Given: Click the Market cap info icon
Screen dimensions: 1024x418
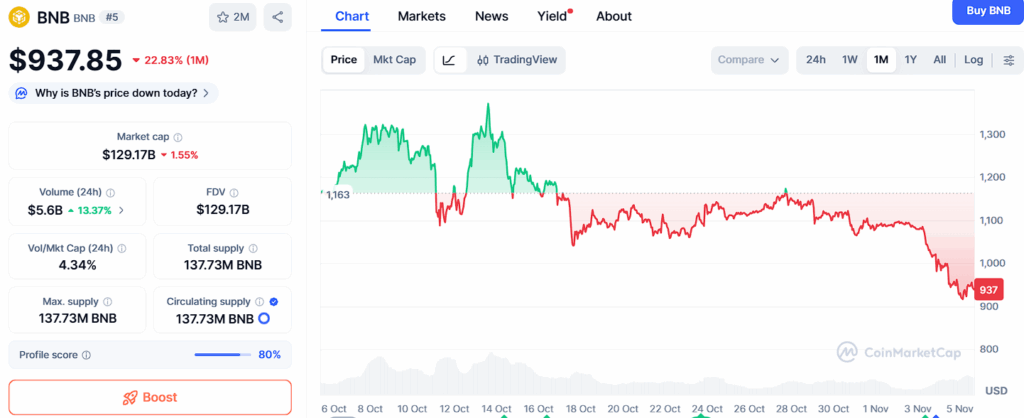Looking at the screenshot, I should pos(178,137).
